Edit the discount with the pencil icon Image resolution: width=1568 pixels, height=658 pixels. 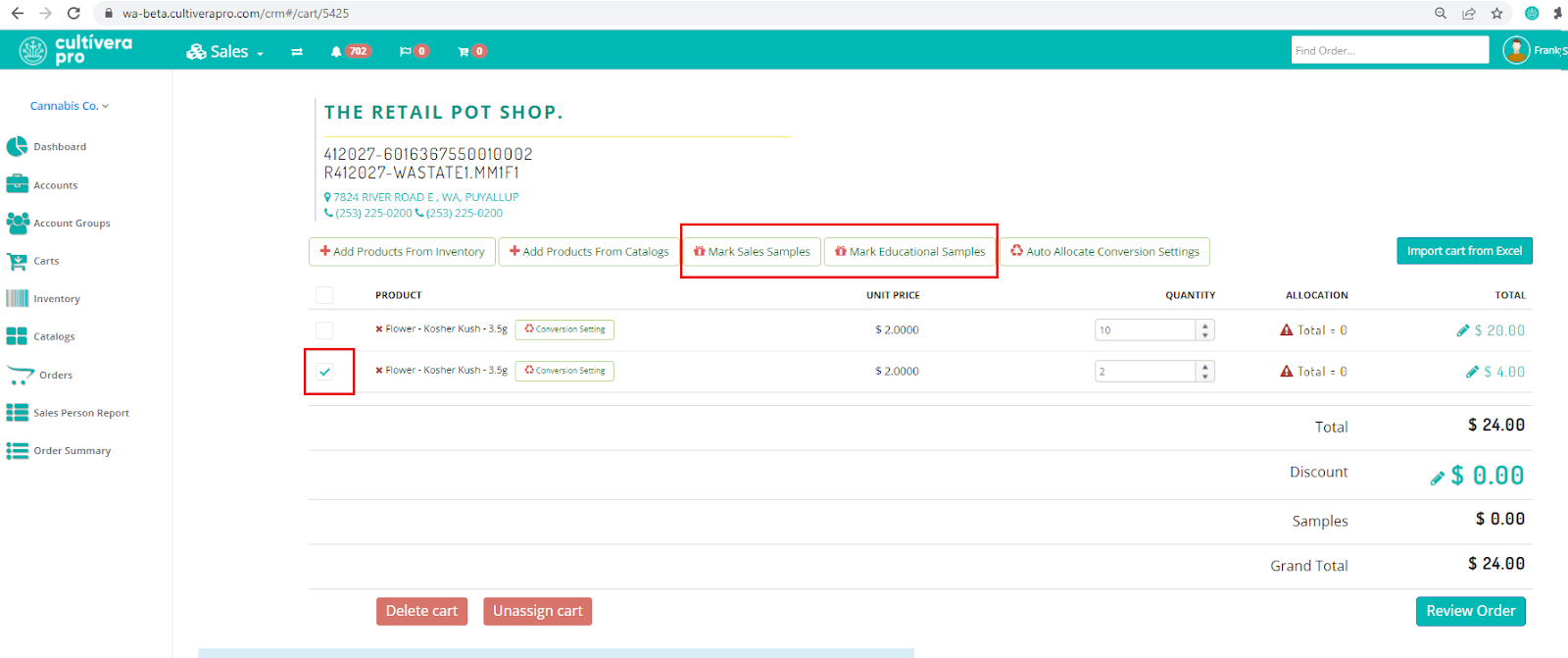pos(1438,478)
